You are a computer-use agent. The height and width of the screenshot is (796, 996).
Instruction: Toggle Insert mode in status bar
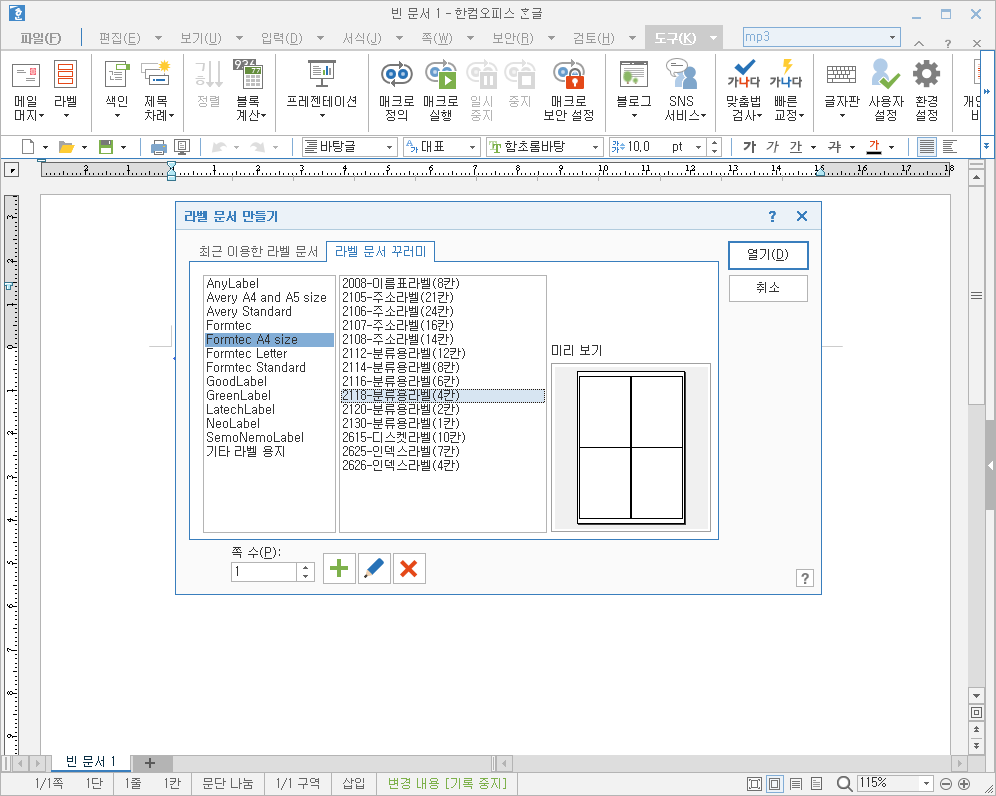pos(354,783)
